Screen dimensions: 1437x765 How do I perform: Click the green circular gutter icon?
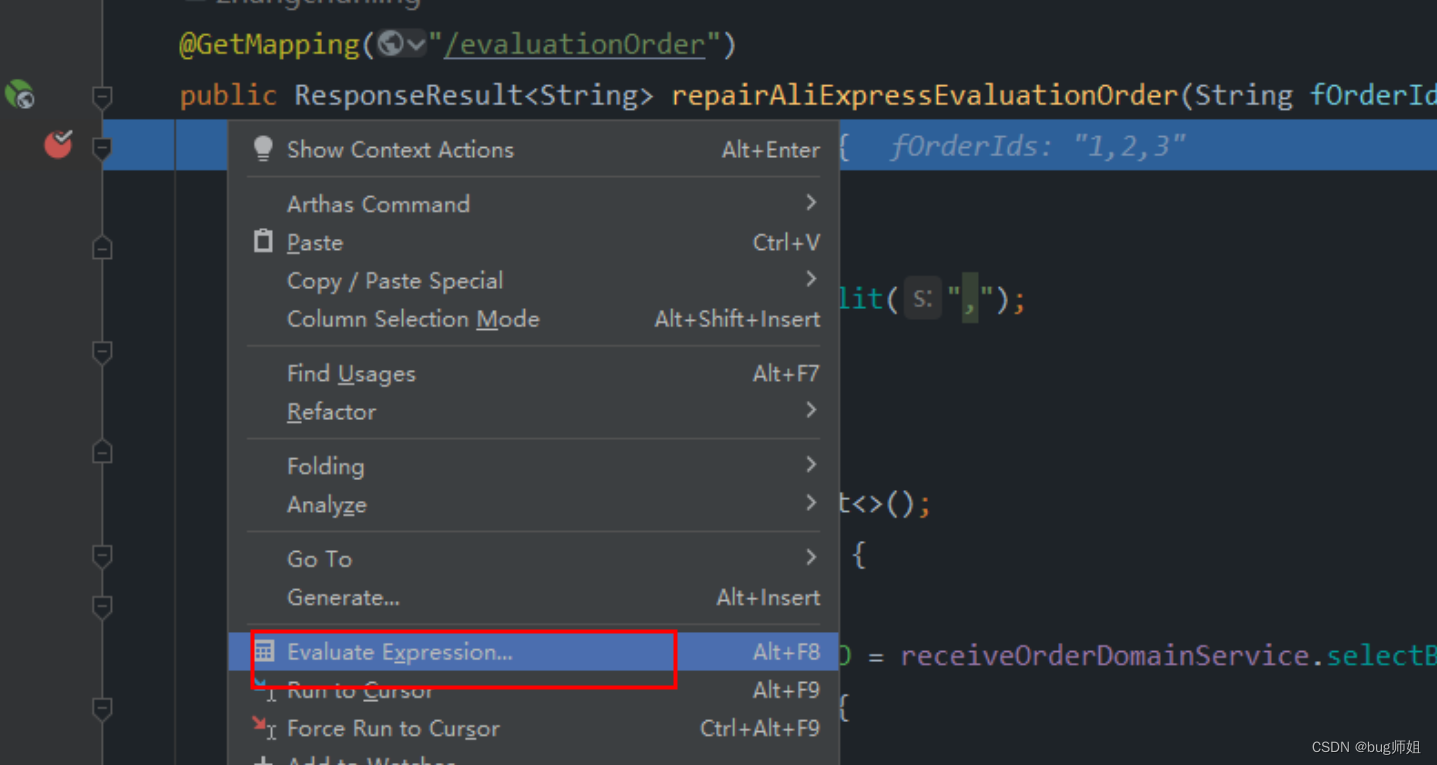pos(20,93)
